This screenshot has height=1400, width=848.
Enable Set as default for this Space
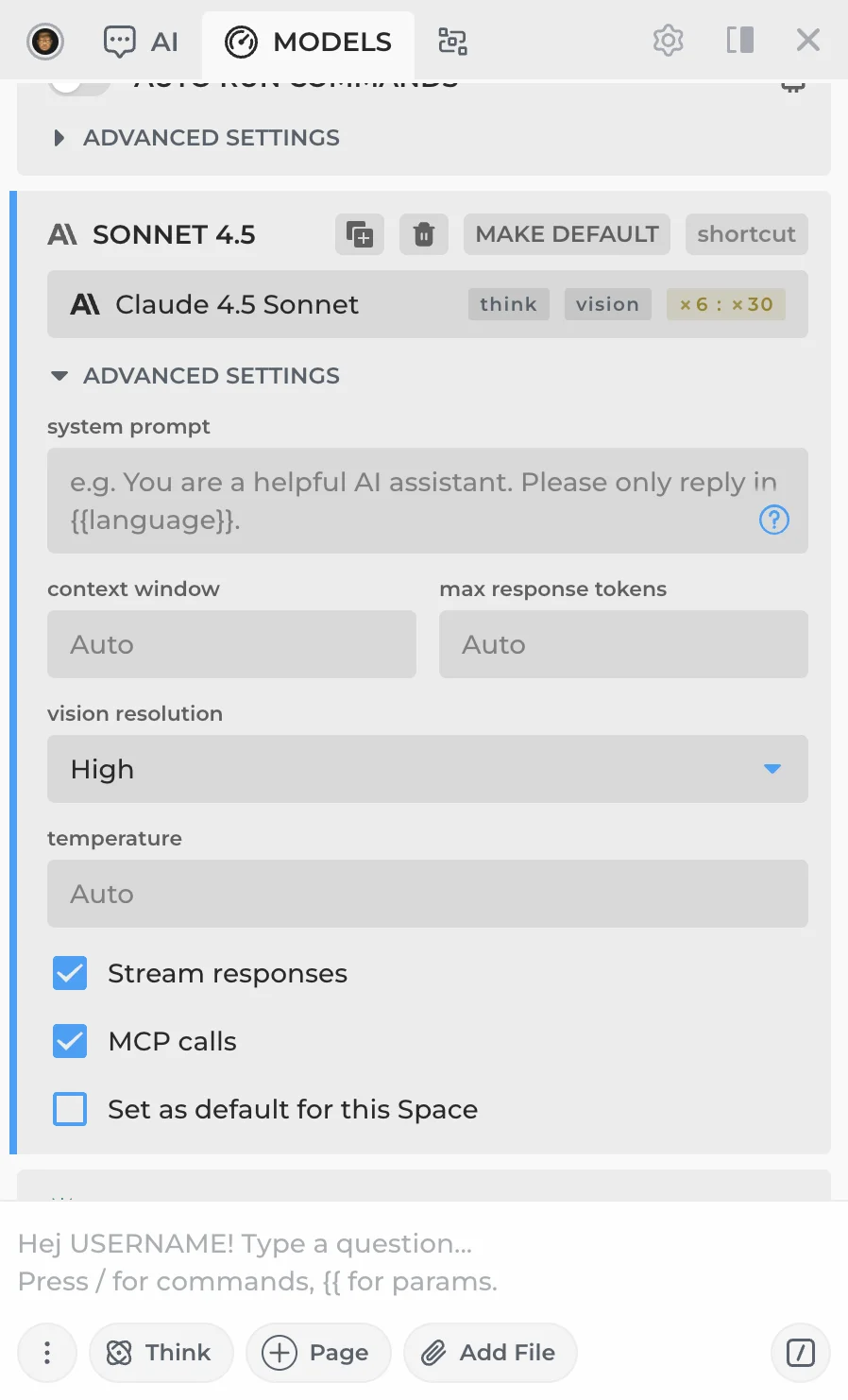click(70, 1109)
